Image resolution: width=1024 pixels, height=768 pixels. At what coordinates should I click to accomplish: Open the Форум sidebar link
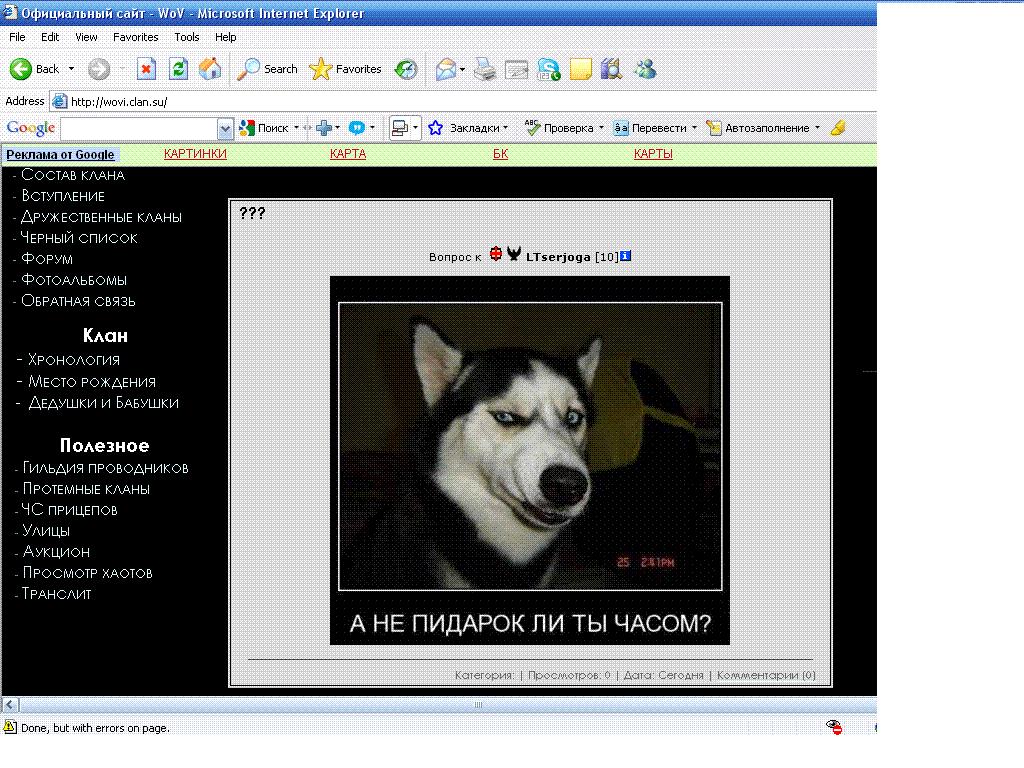47,259
